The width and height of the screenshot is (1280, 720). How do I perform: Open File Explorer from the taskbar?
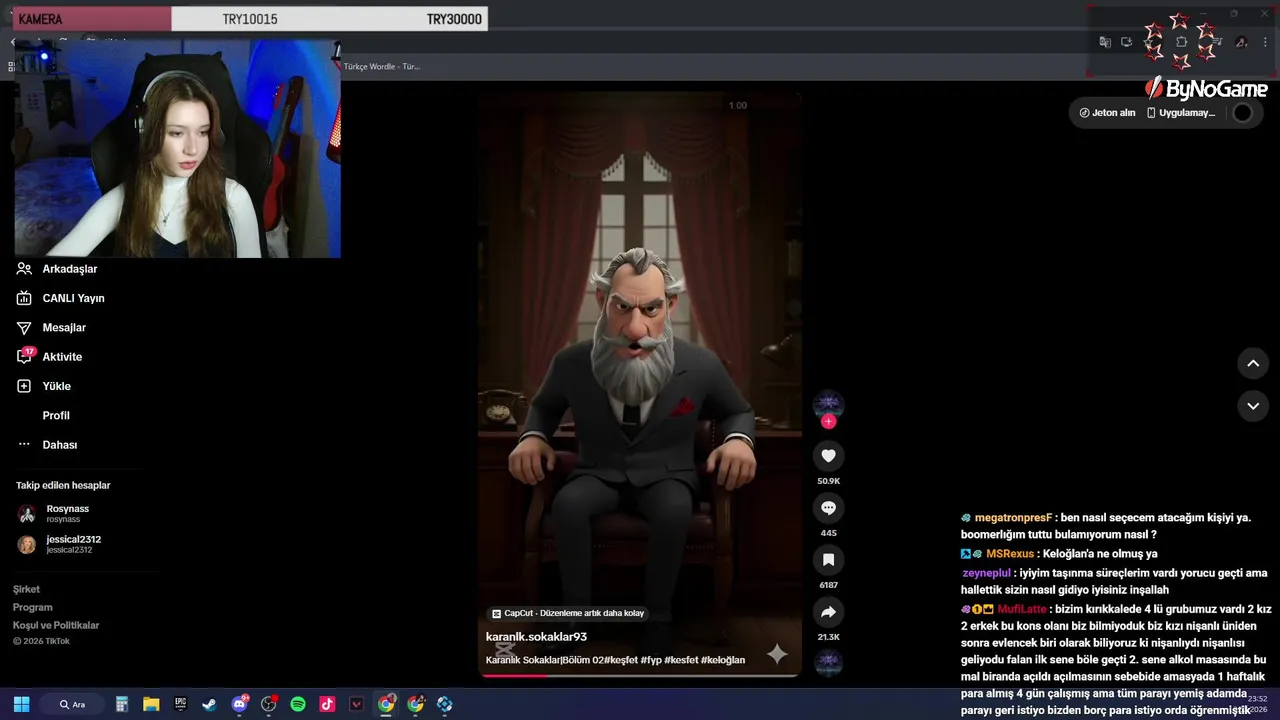(x=151, y=704)
